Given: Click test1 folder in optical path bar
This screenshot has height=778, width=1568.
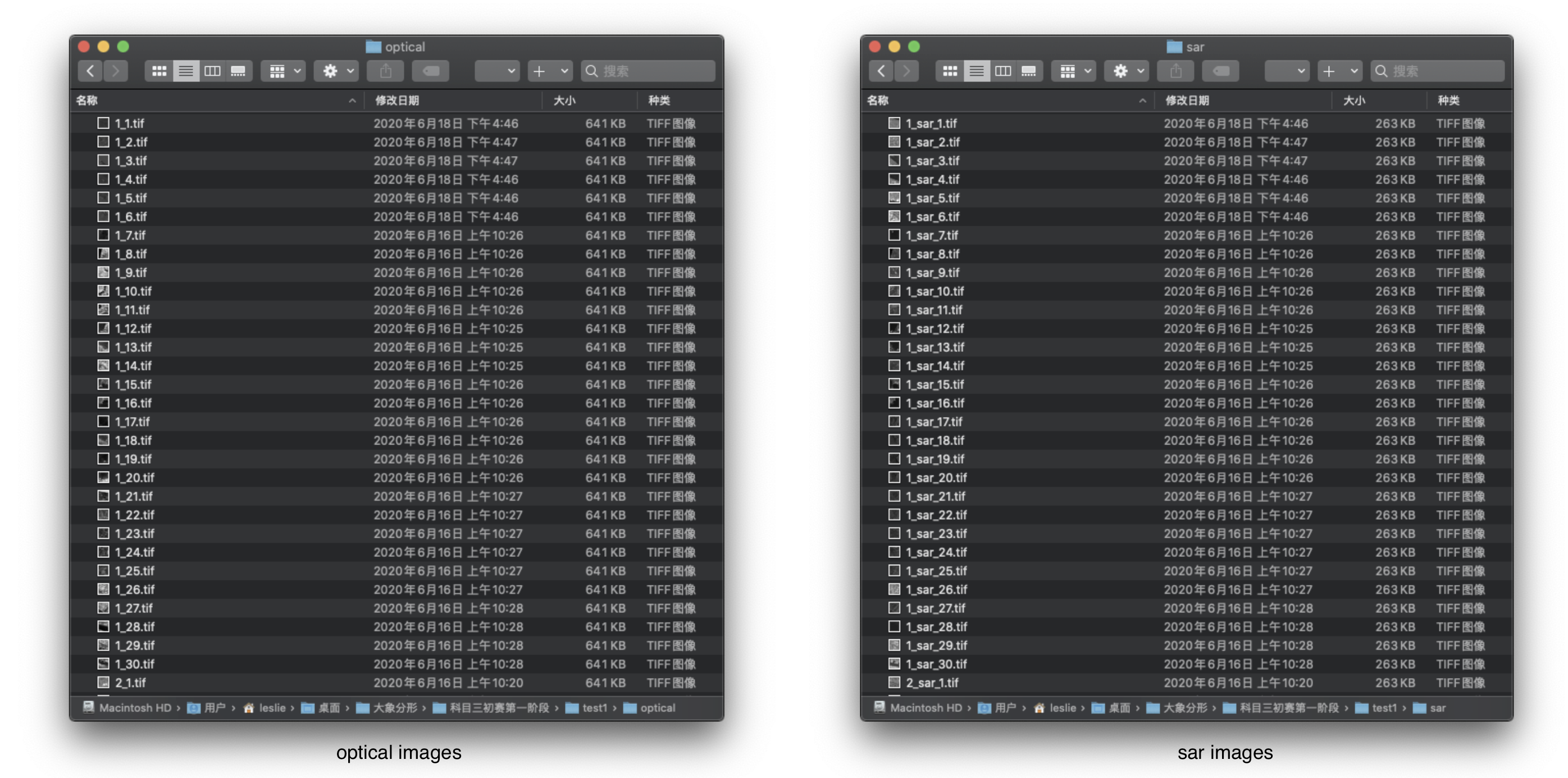Looking at the screenshot, I should pyautogui.click(x=594, y=707).
